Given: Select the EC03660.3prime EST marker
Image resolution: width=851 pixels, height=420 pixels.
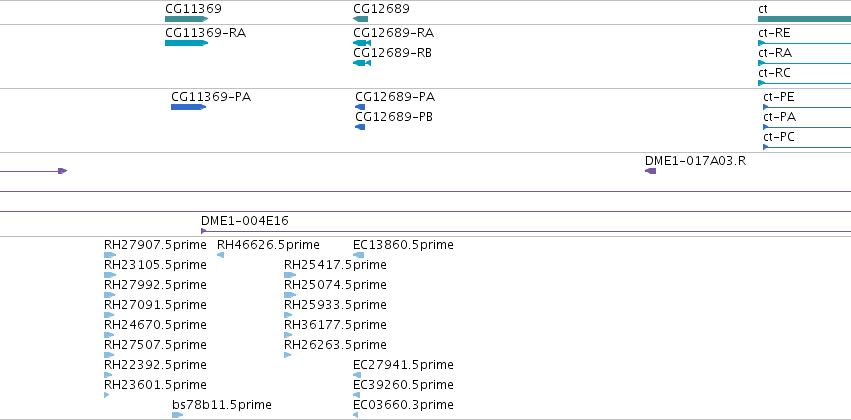Looking at the screenshot, I should click(355, 415).
